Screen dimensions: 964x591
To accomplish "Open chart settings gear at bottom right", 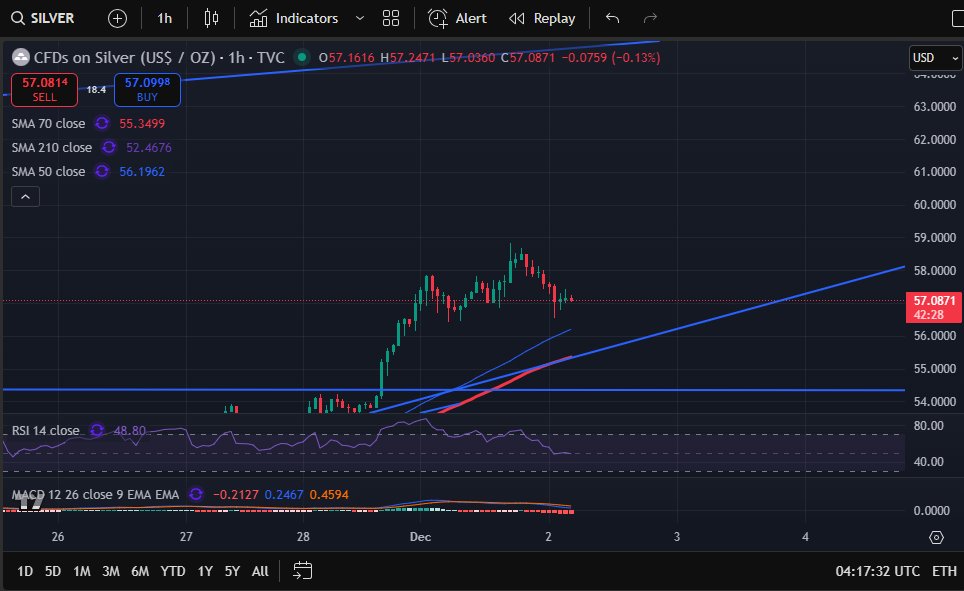I will click(x=936, y=537).
